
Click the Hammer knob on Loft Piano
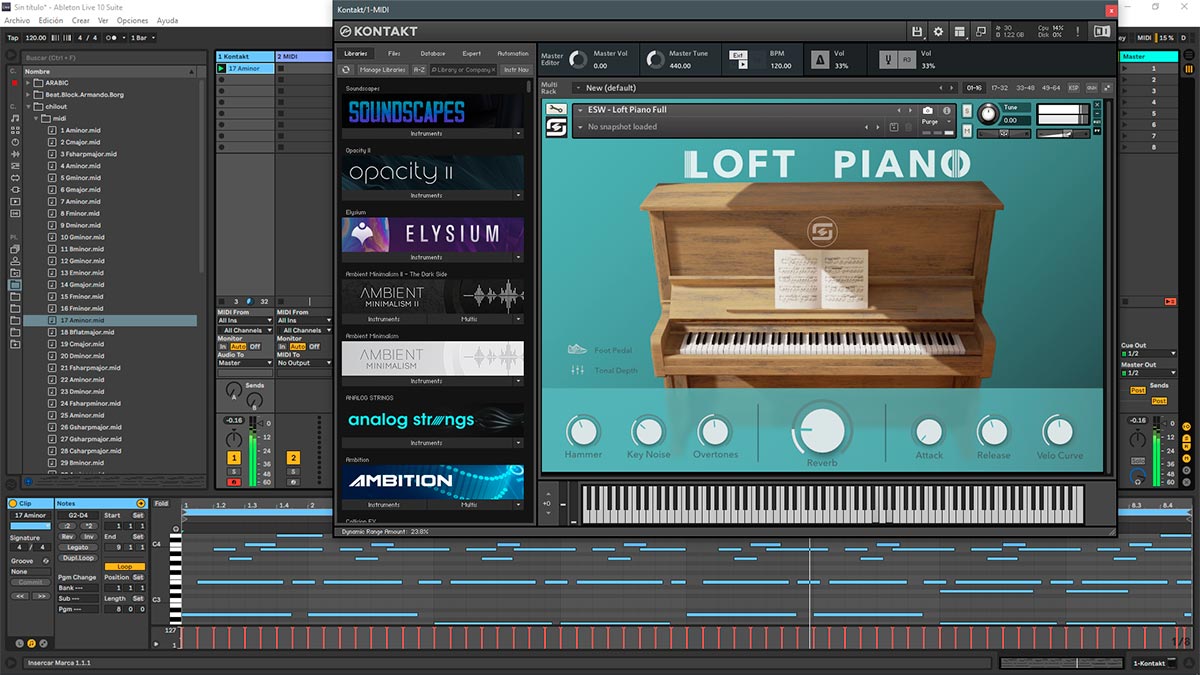point(582,432)
